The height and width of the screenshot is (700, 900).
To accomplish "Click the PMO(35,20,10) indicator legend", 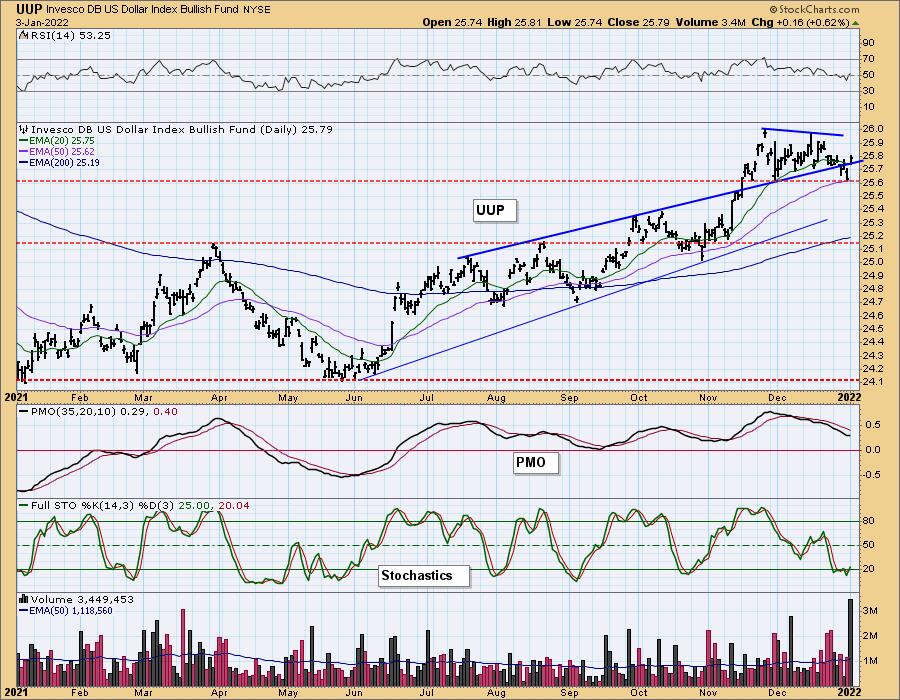I will (98, 412).
